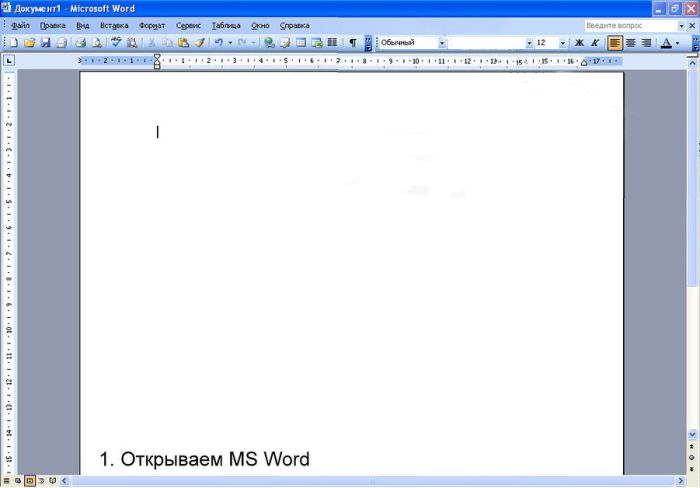This screenshot has width=700, height=488.
Task: Click the right indent marker on ruler
Action: pos(584,63)
